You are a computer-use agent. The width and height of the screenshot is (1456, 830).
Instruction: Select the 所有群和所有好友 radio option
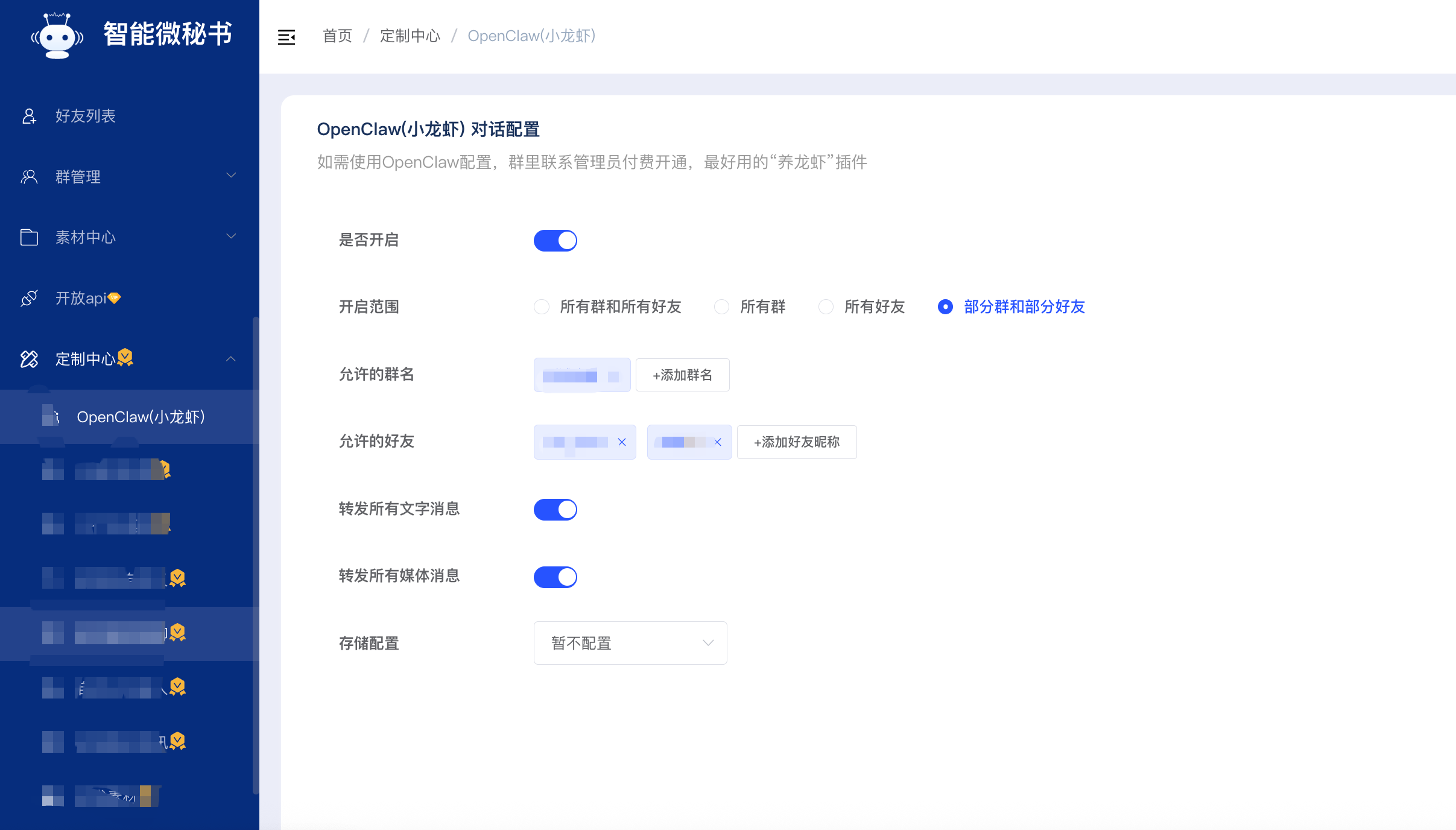click(x=542, y=307)
